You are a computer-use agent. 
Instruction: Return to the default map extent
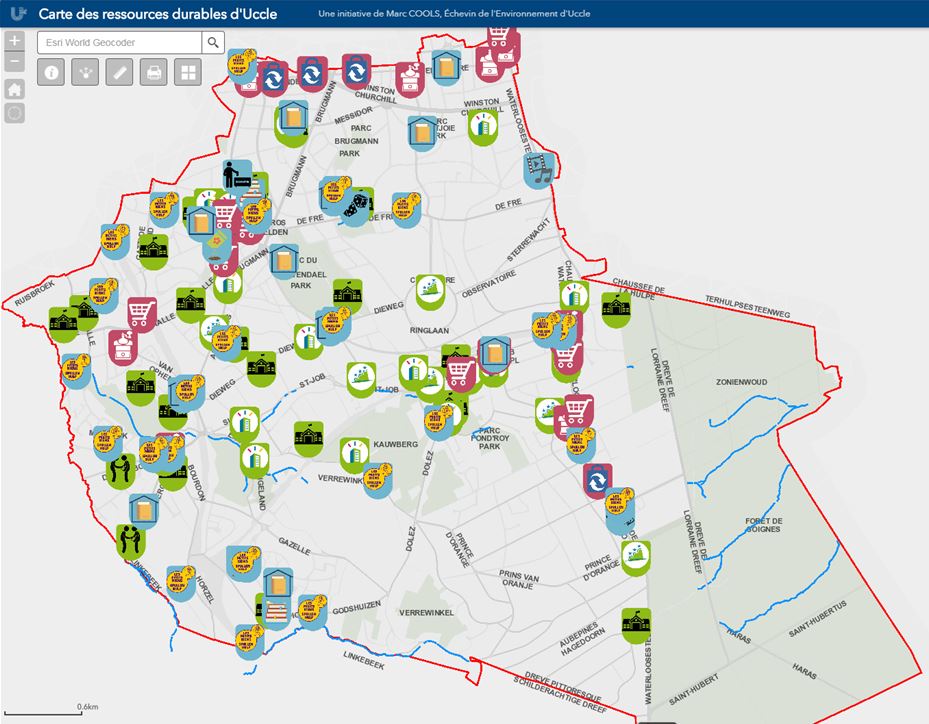[14, 89]
